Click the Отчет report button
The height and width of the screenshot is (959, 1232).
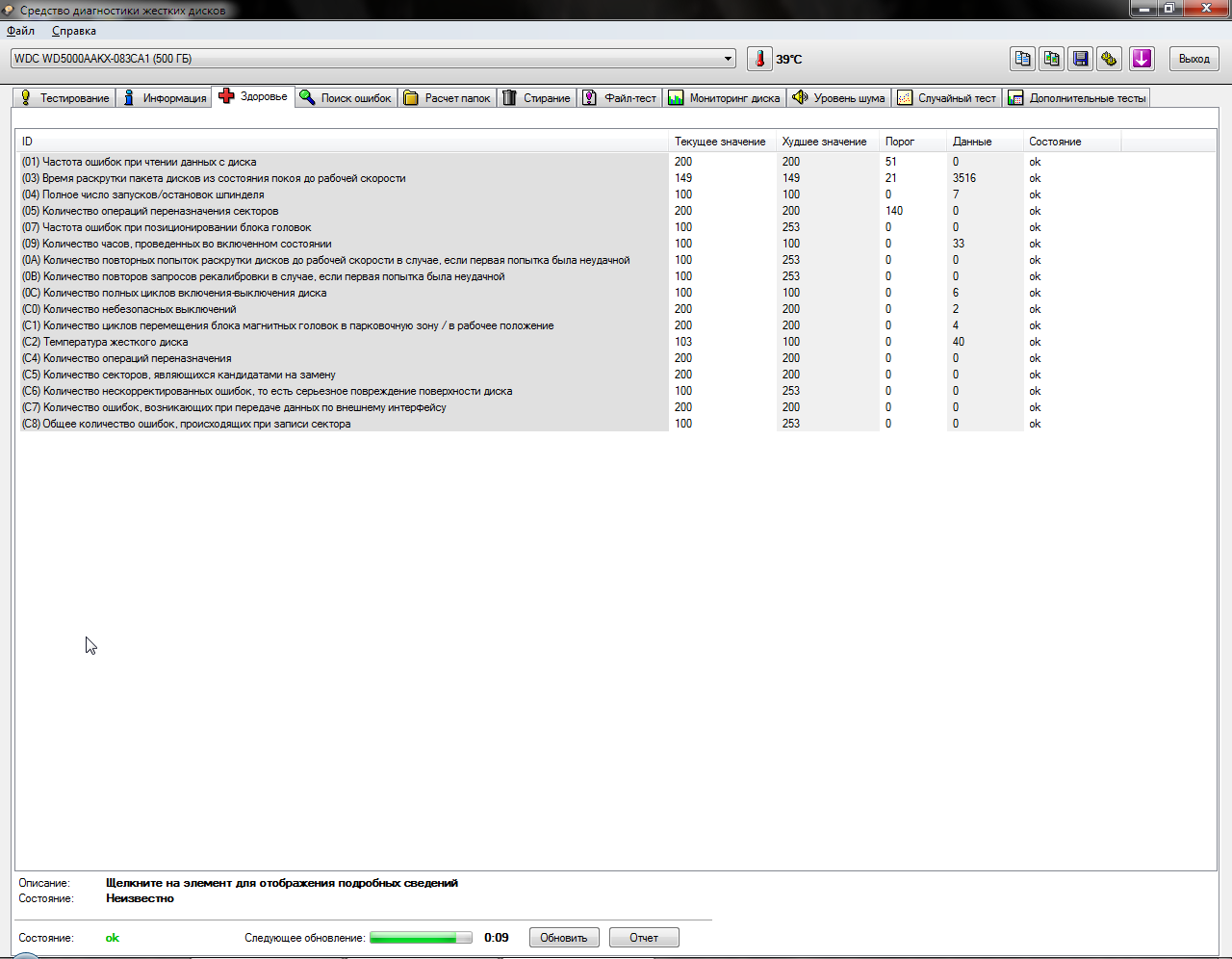(x=644, y=938)
